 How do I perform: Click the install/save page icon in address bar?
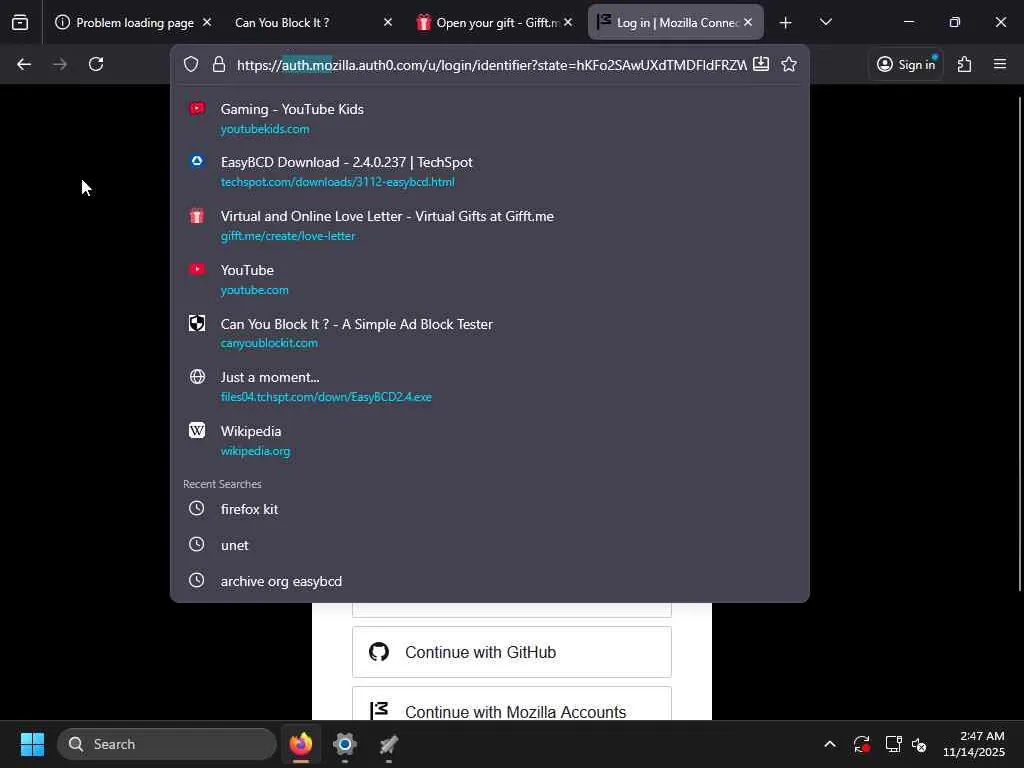click(x=761, y=64)
